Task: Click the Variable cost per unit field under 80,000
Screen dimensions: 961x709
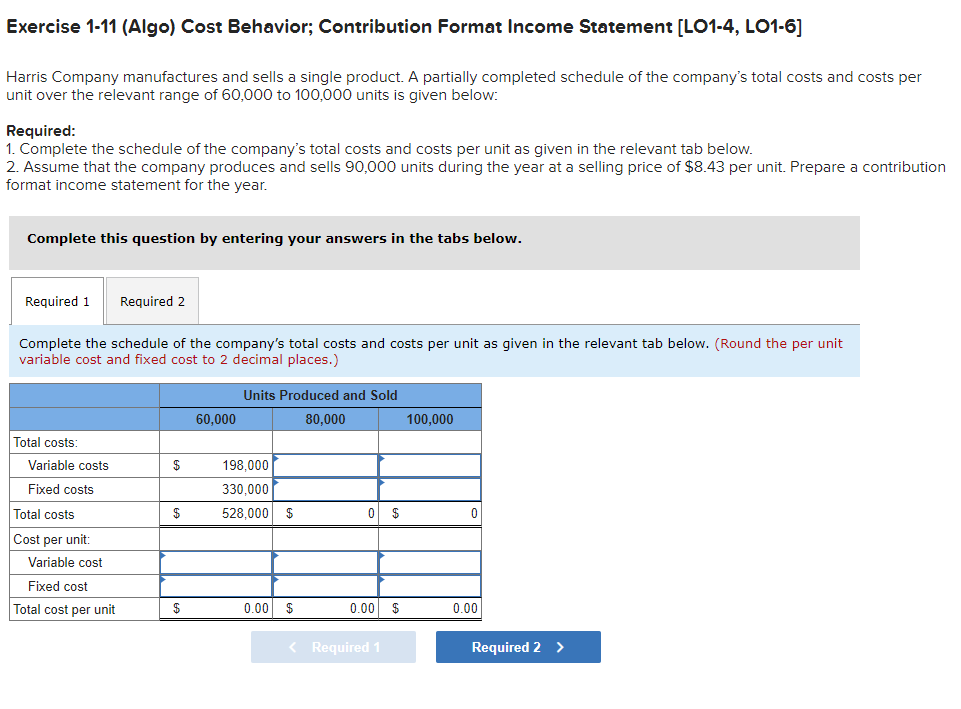Action: tap(325, 562)
